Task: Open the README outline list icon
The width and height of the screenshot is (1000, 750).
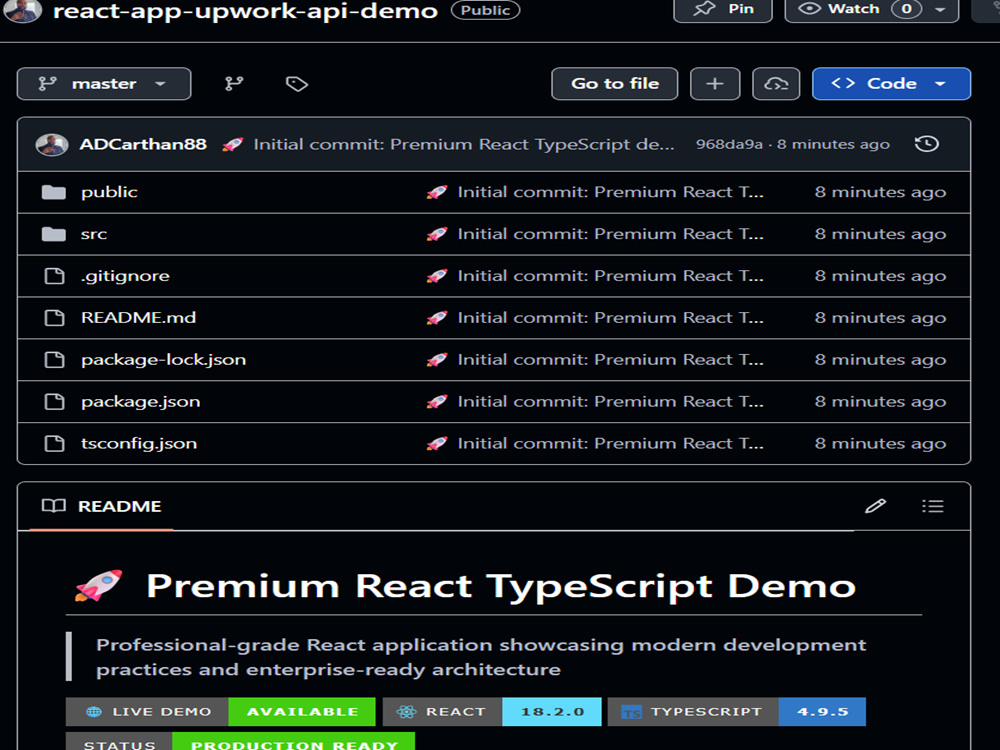Action: click(x=932, y=506)
